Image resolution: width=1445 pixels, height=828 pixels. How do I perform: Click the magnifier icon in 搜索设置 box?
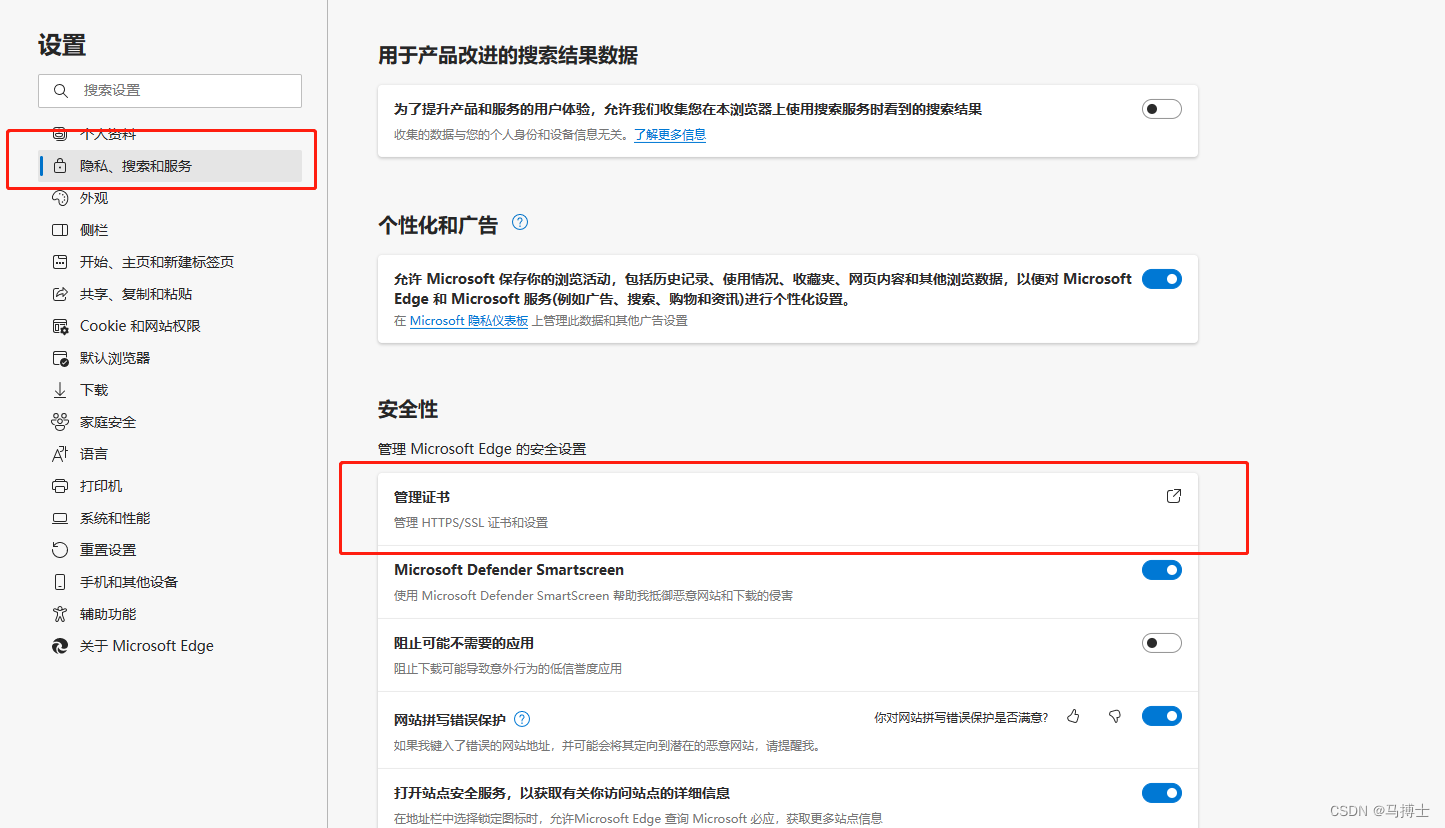(x=60, y=90)
